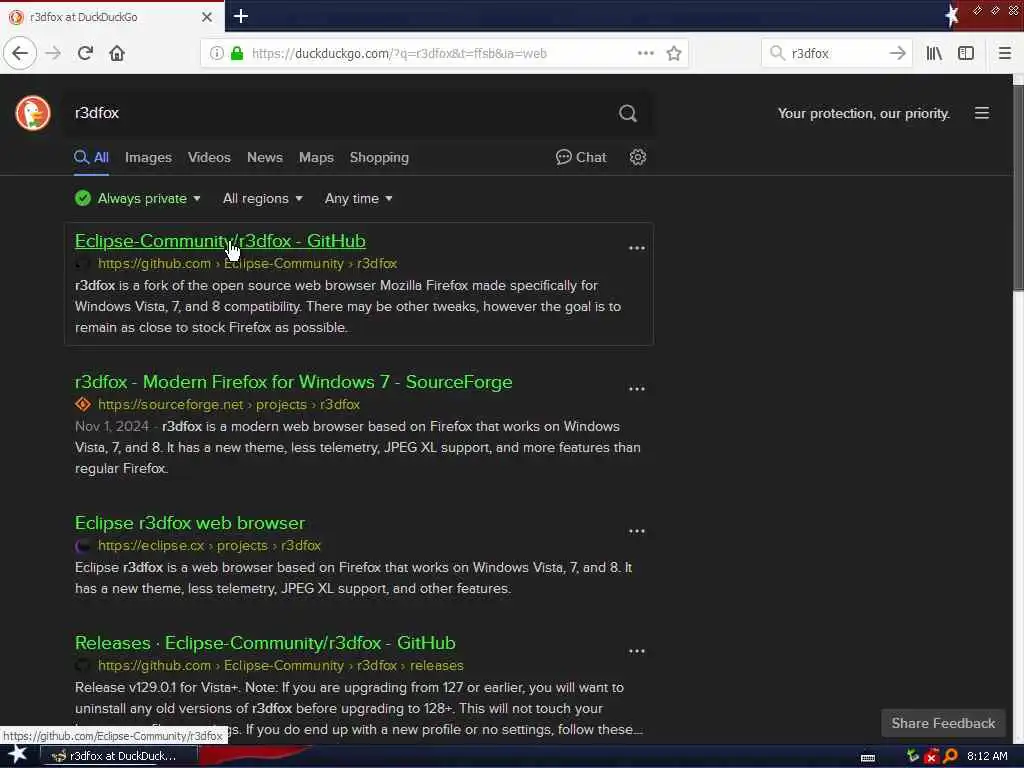Reload the current page
1024x768 pixels.
(85, 53)
